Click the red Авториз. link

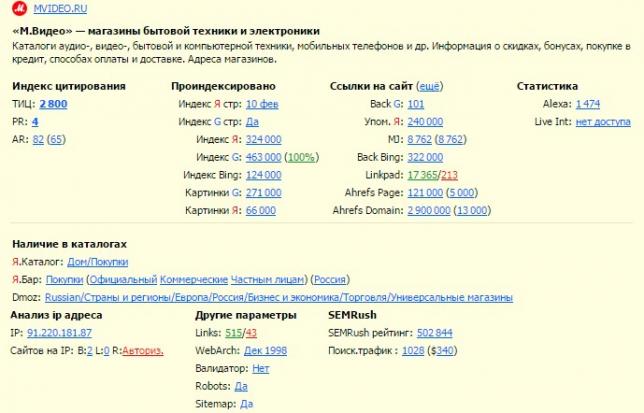[143, 351]
